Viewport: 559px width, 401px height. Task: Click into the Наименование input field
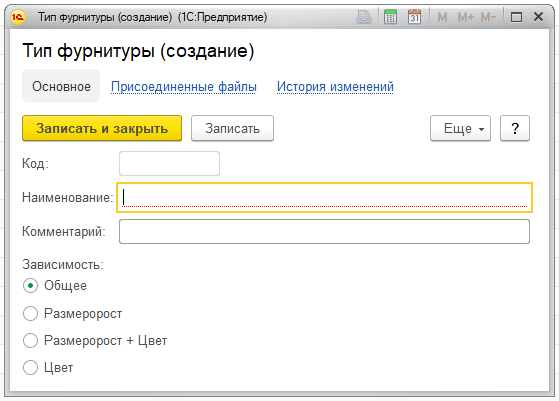[324, 197]
